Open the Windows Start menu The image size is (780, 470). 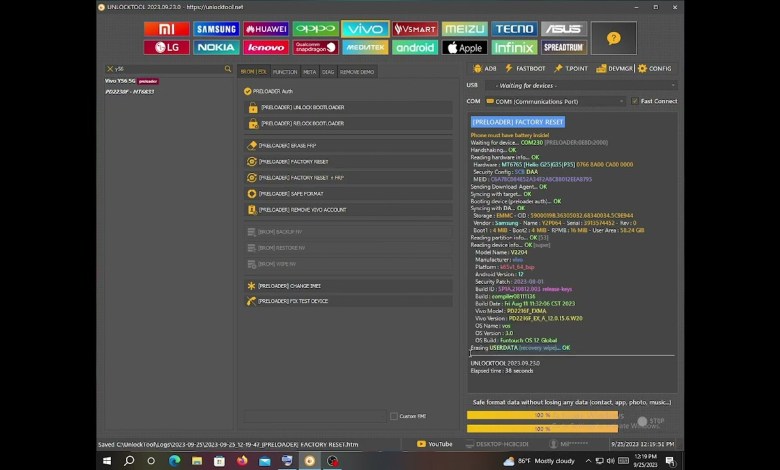107,461
